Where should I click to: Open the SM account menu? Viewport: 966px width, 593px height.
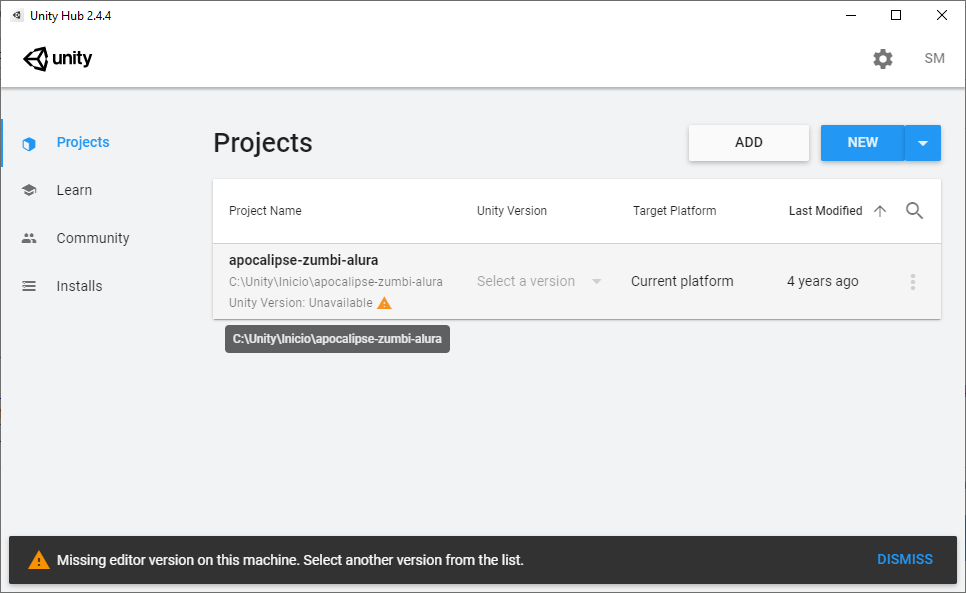coord(934,58)
